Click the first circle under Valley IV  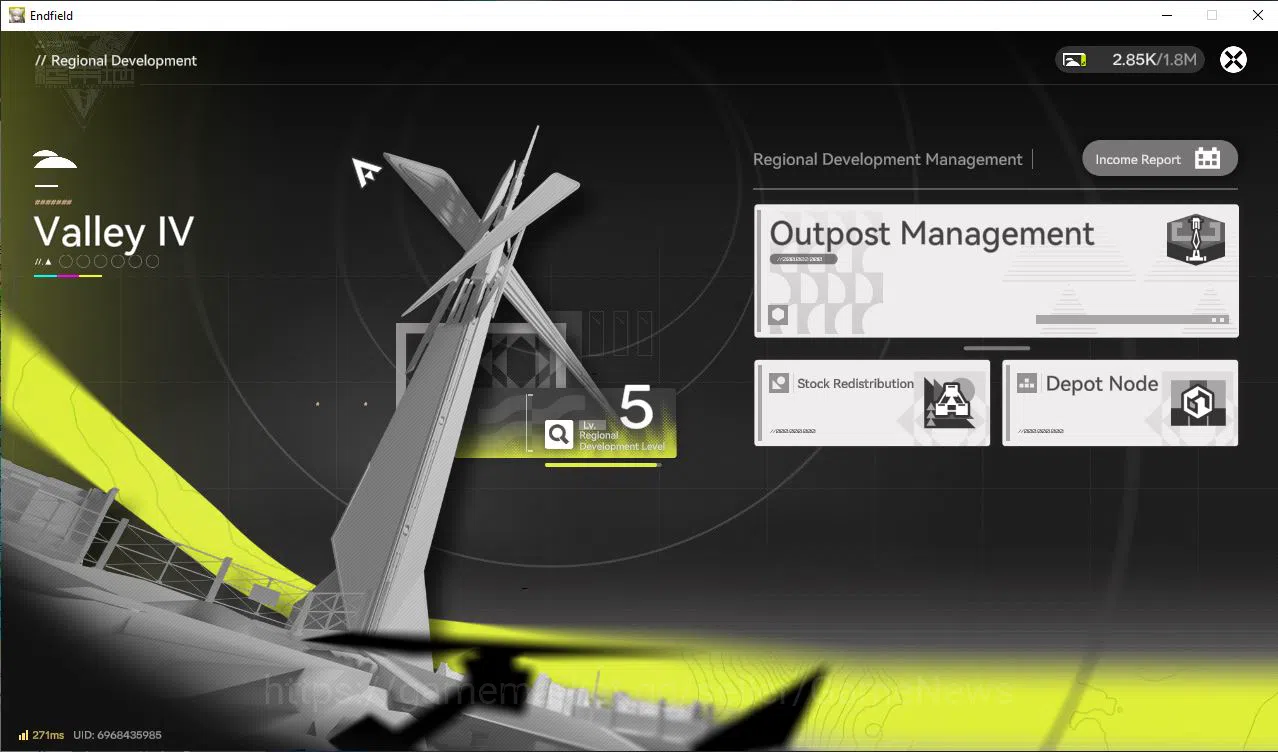click(x=66, y=262)
